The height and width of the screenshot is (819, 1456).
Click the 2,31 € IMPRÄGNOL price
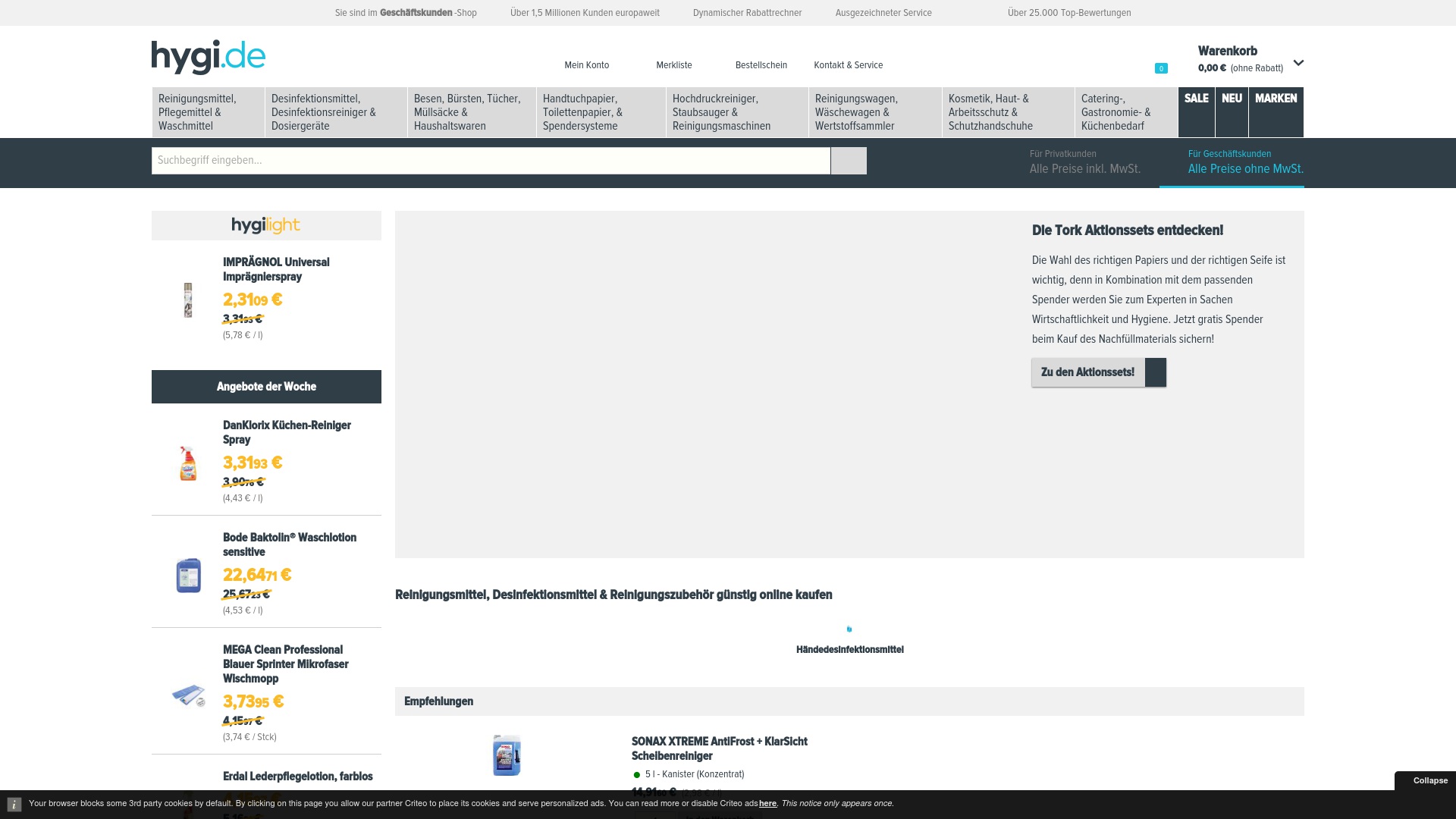253,300
